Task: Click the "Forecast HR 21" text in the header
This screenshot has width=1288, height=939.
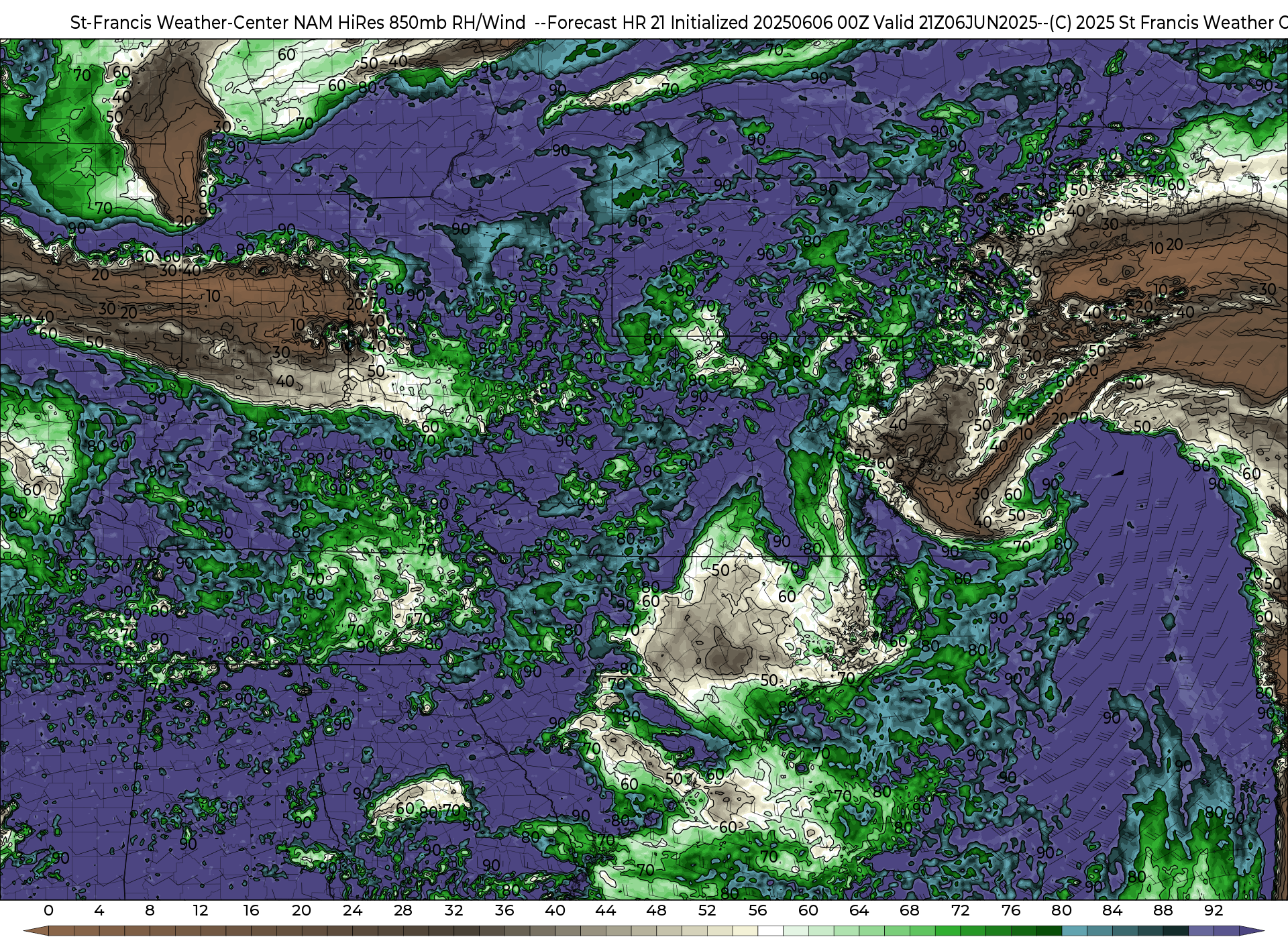Action: click(606, 22)
